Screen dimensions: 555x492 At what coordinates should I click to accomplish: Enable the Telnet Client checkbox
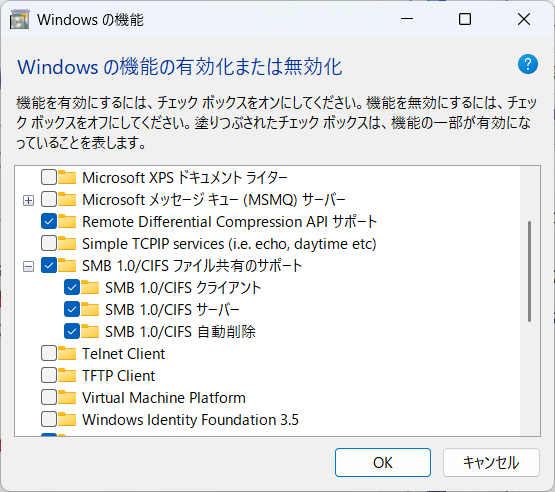point(48,353)
